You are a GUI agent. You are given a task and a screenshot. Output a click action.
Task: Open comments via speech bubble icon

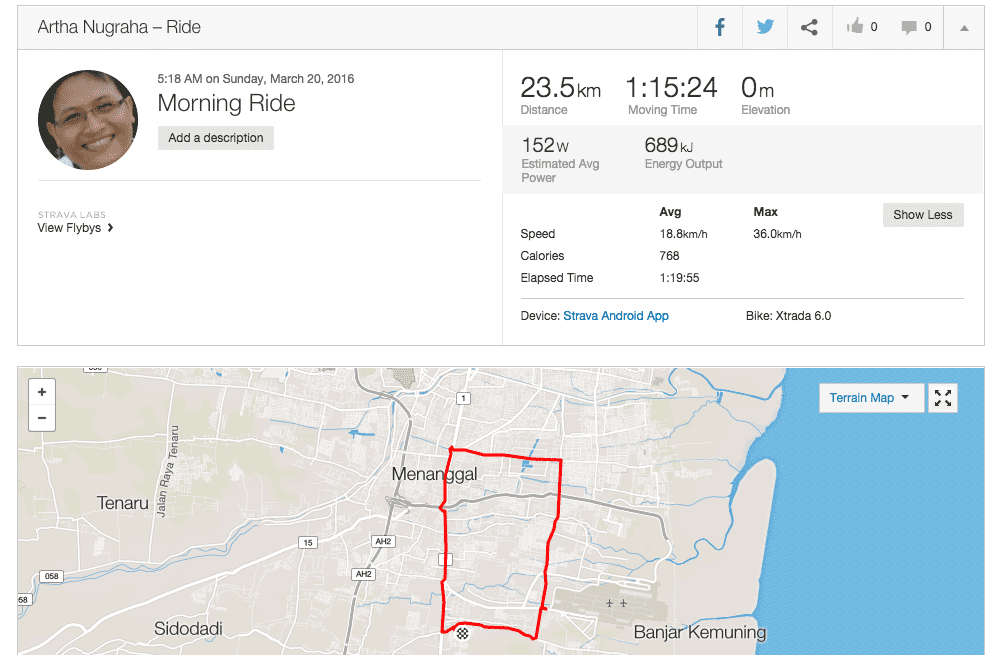click(x=916, y=28)
